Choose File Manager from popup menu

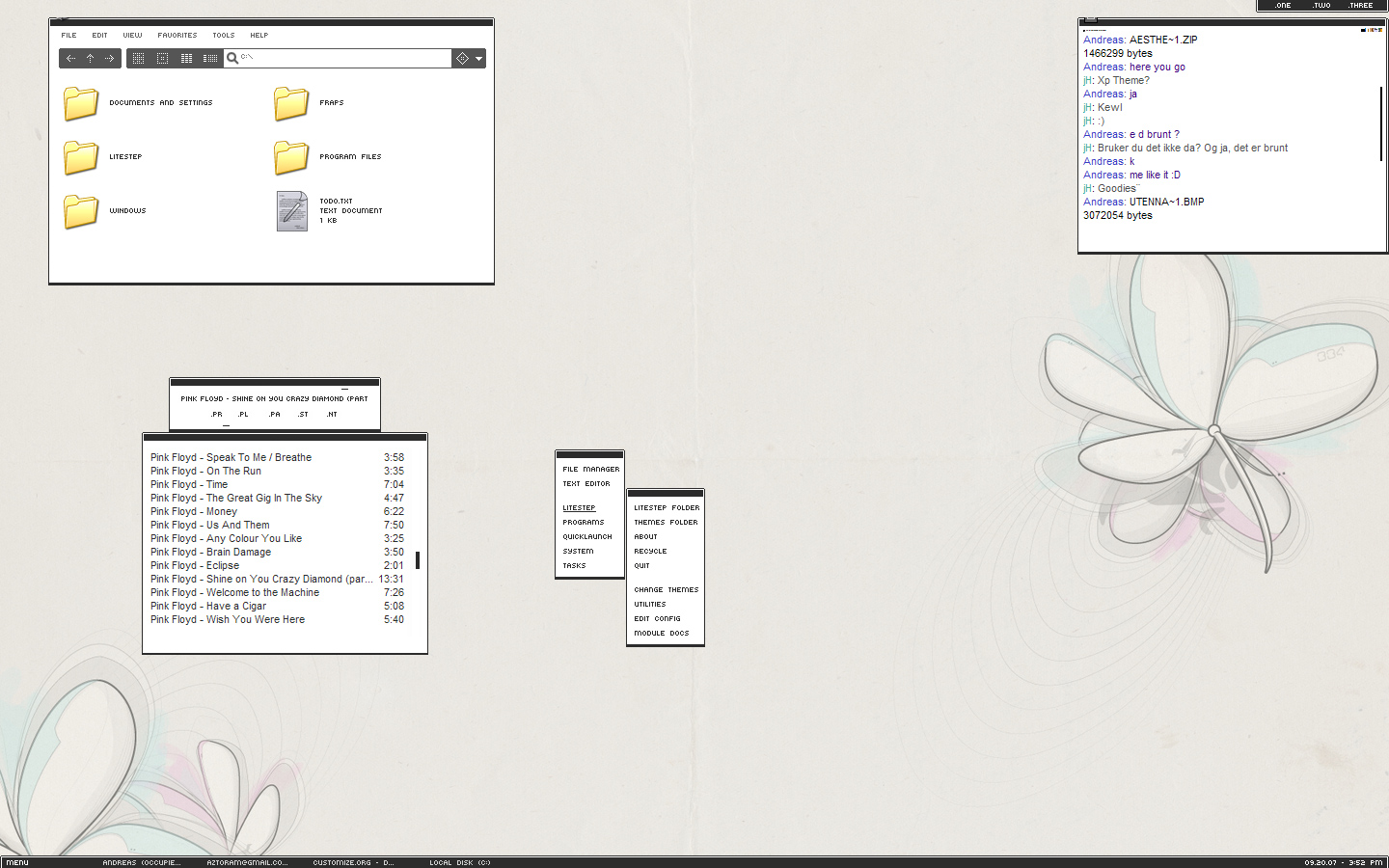[590, 469]
